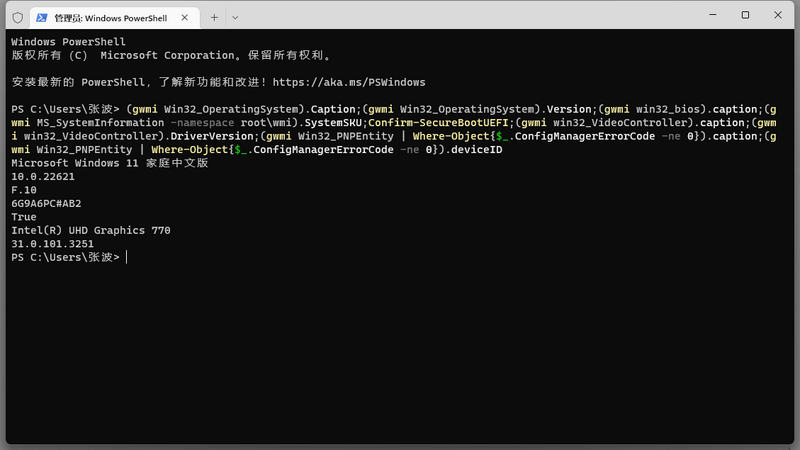Click the Secure Boot output True

[24, 217]
